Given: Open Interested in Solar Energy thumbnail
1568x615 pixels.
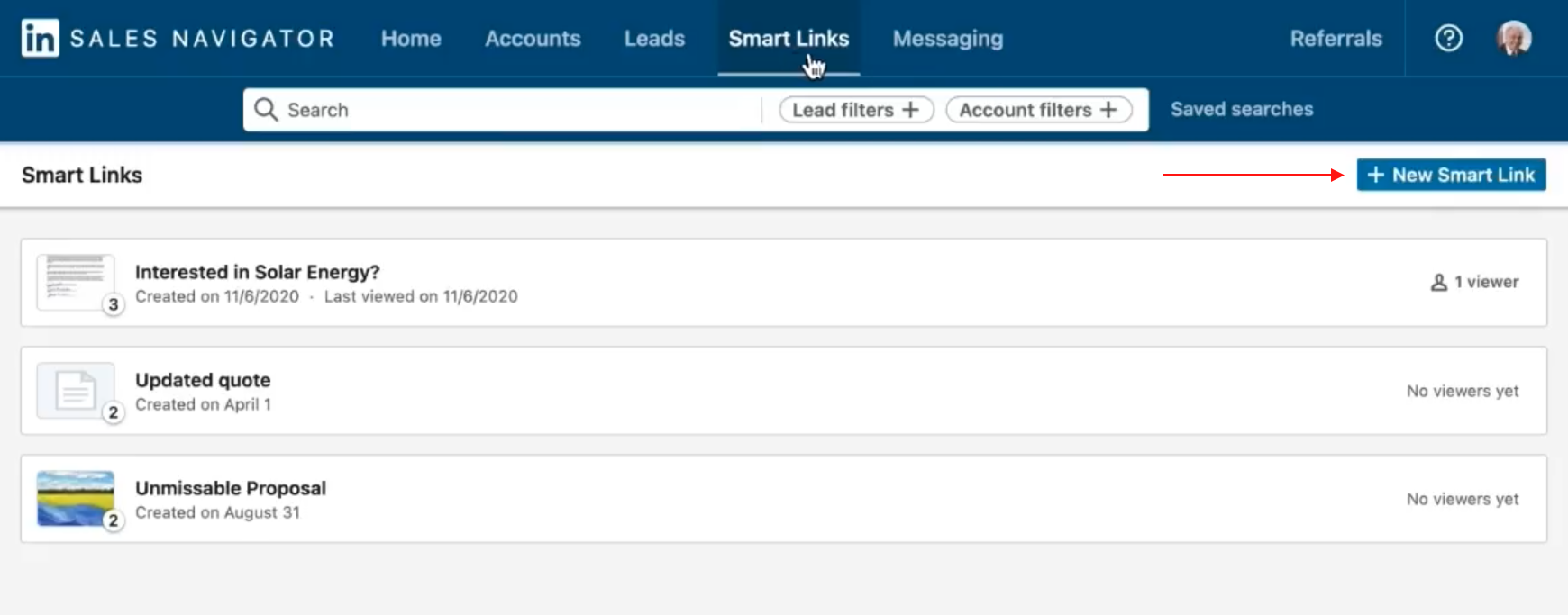Looking at the screenshot, I should click(x=75, y=282).
